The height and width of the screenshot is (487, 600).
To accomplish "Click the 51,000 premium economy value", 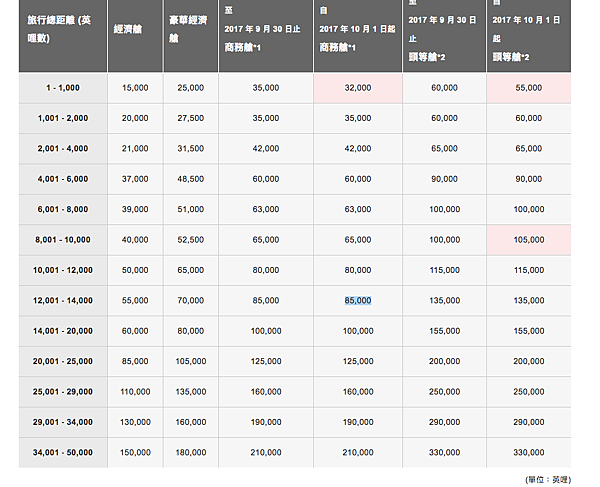I will point(191,209).
